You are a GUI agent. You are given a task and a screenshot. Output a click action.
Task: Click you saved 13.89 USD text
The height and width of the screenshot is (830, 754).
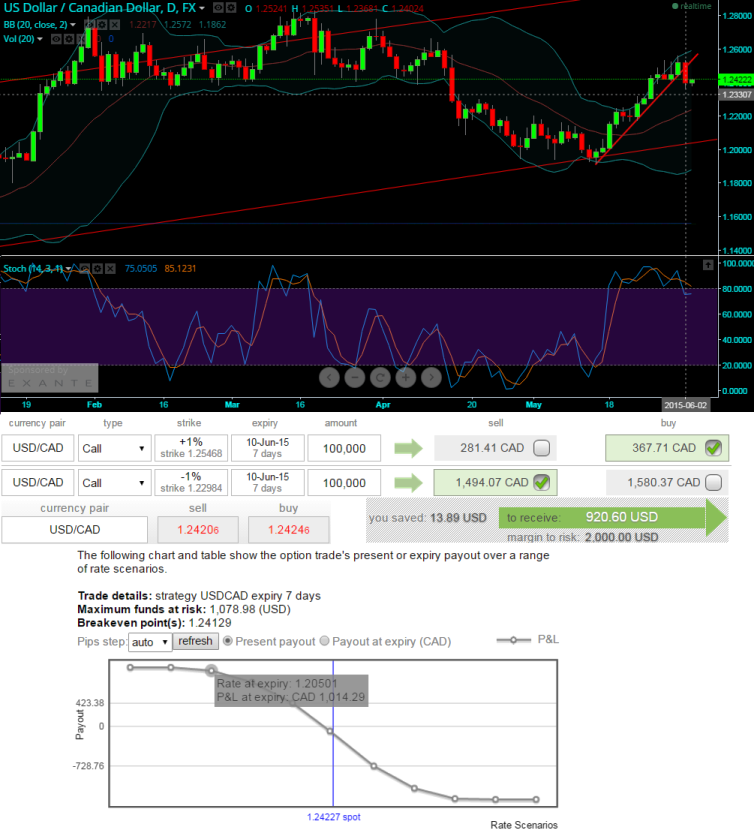(x=428, y=518)
